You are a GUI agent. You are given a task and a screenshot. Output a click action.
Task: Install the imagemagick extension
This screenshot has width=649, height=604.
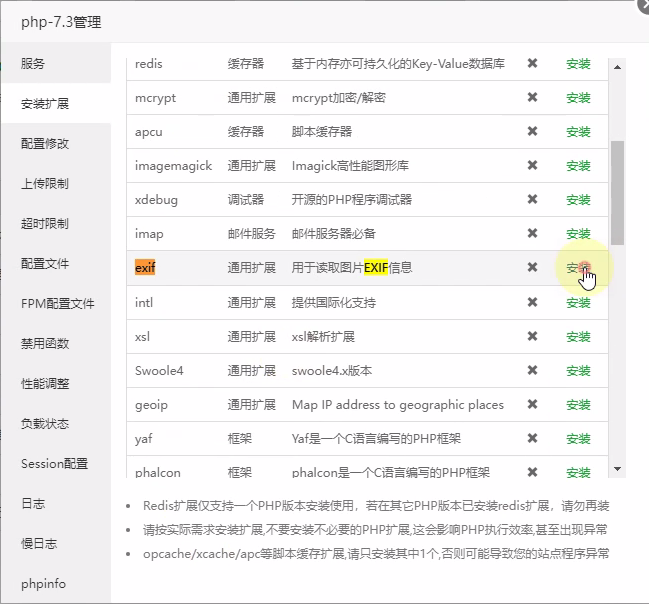[578, 166]
